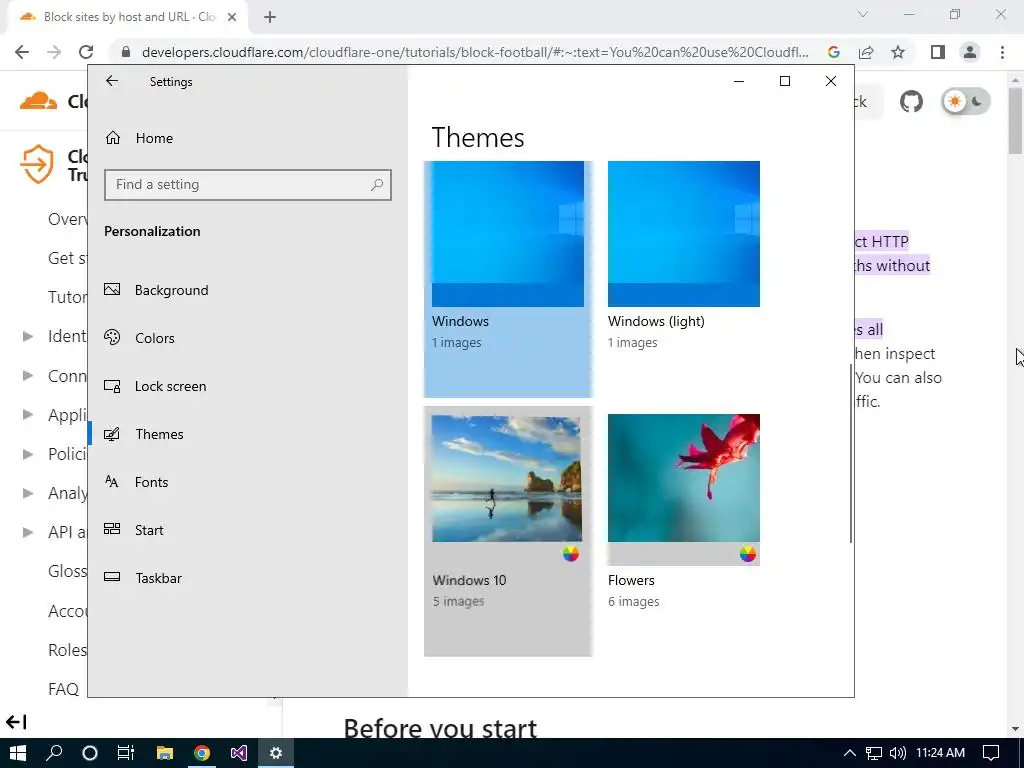This screenshot has height=768, width=1024.
Task: Open the tab search chevron in Chrome
Action: [x=863, y=14]
